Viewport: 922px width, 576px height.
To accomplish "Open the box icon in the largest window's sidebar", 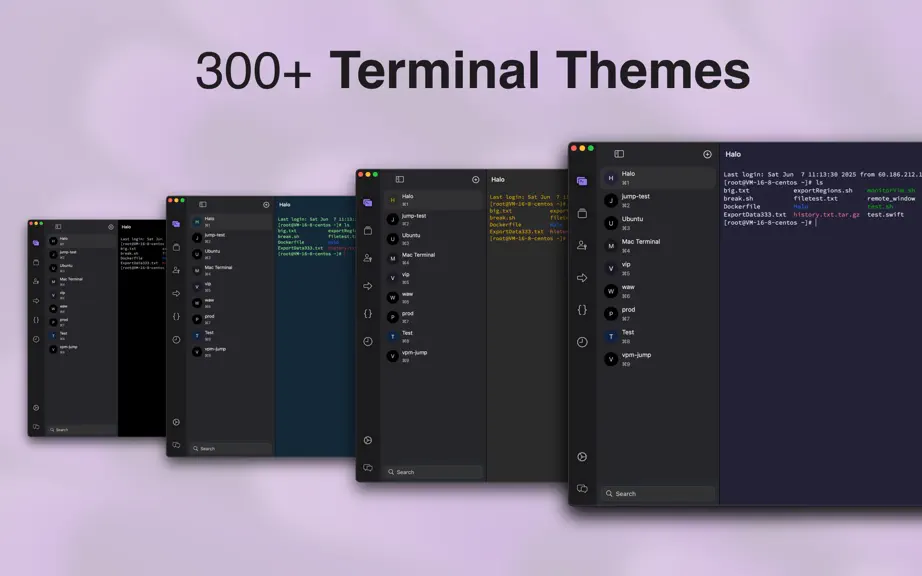I will [582, 213].
